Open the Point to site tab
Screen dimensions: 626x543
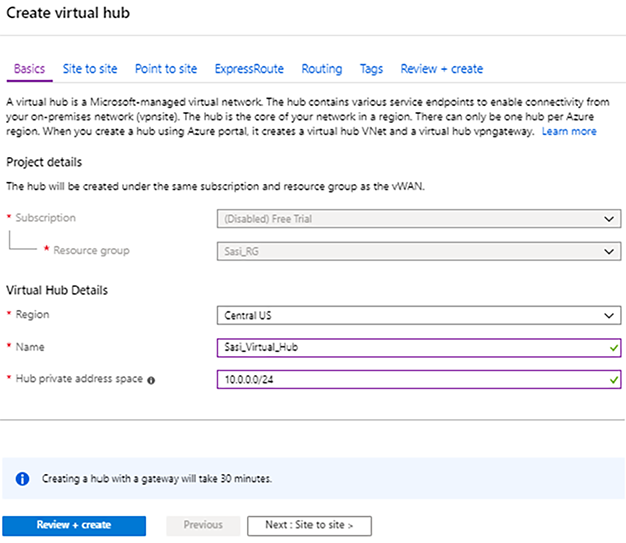point(166,69)
